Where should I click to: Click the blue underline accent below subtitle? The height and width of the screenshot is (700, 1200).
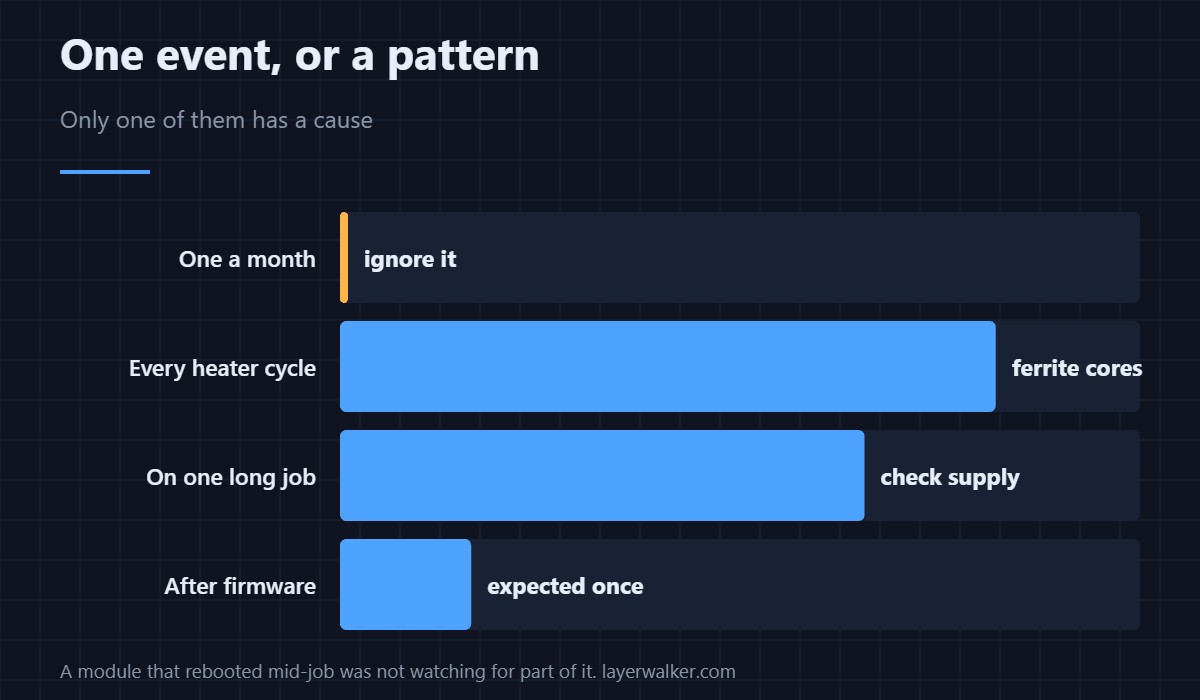pos(105,172)
